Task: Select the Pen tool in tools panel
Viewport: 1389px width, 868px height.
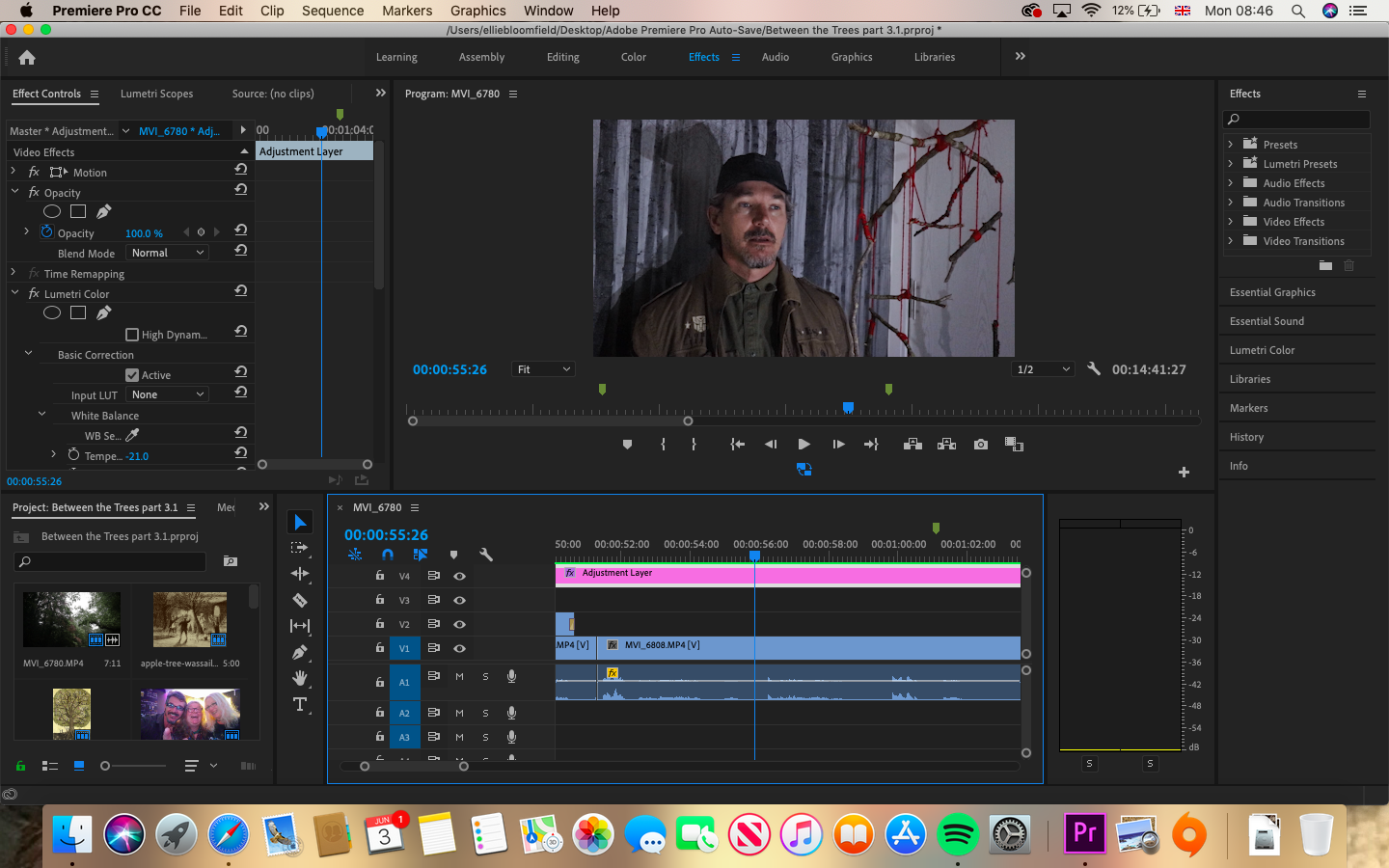Action: tap(300, 652)
